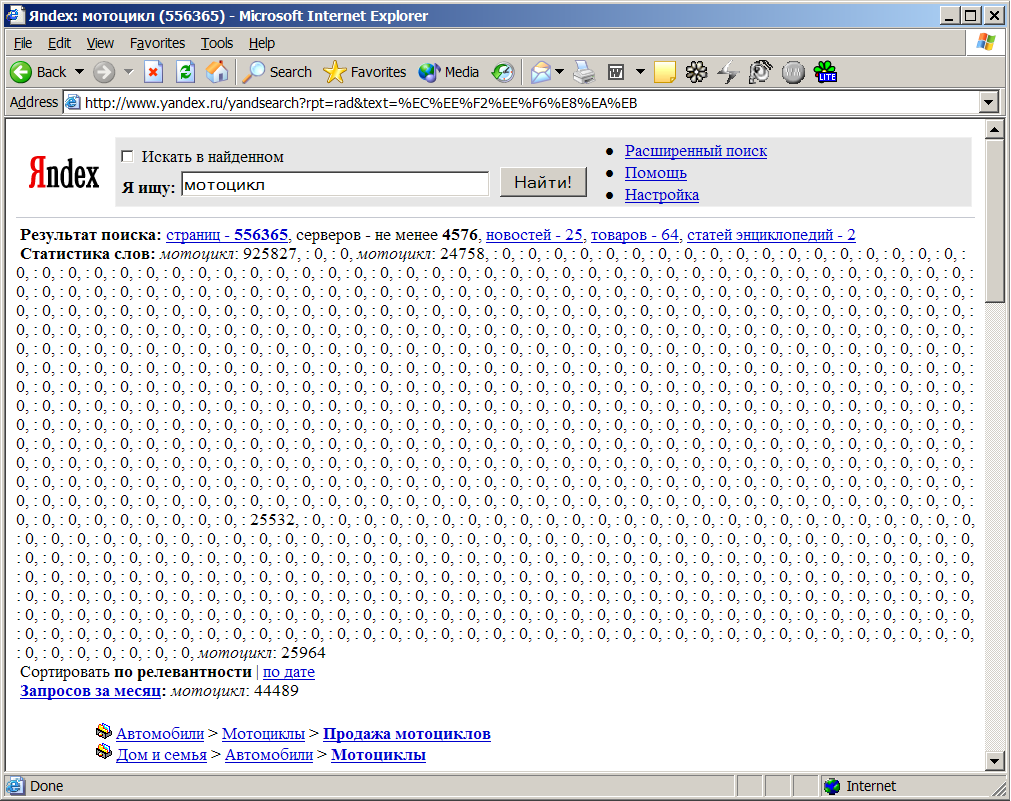Viewport: 1011px width, 801px height.
Task: Open the Search pane toolbar button
Action: tap(277, 72)
